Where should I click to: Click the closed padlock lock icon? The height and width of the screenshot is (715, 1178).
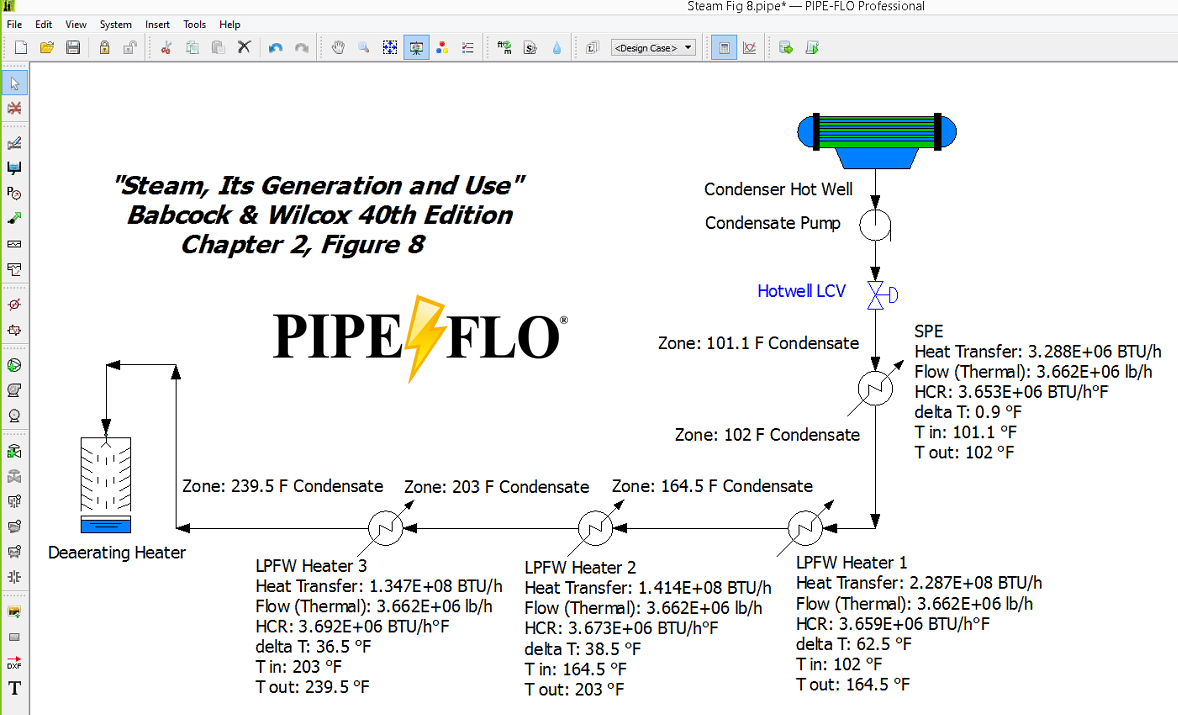(104, 47)
